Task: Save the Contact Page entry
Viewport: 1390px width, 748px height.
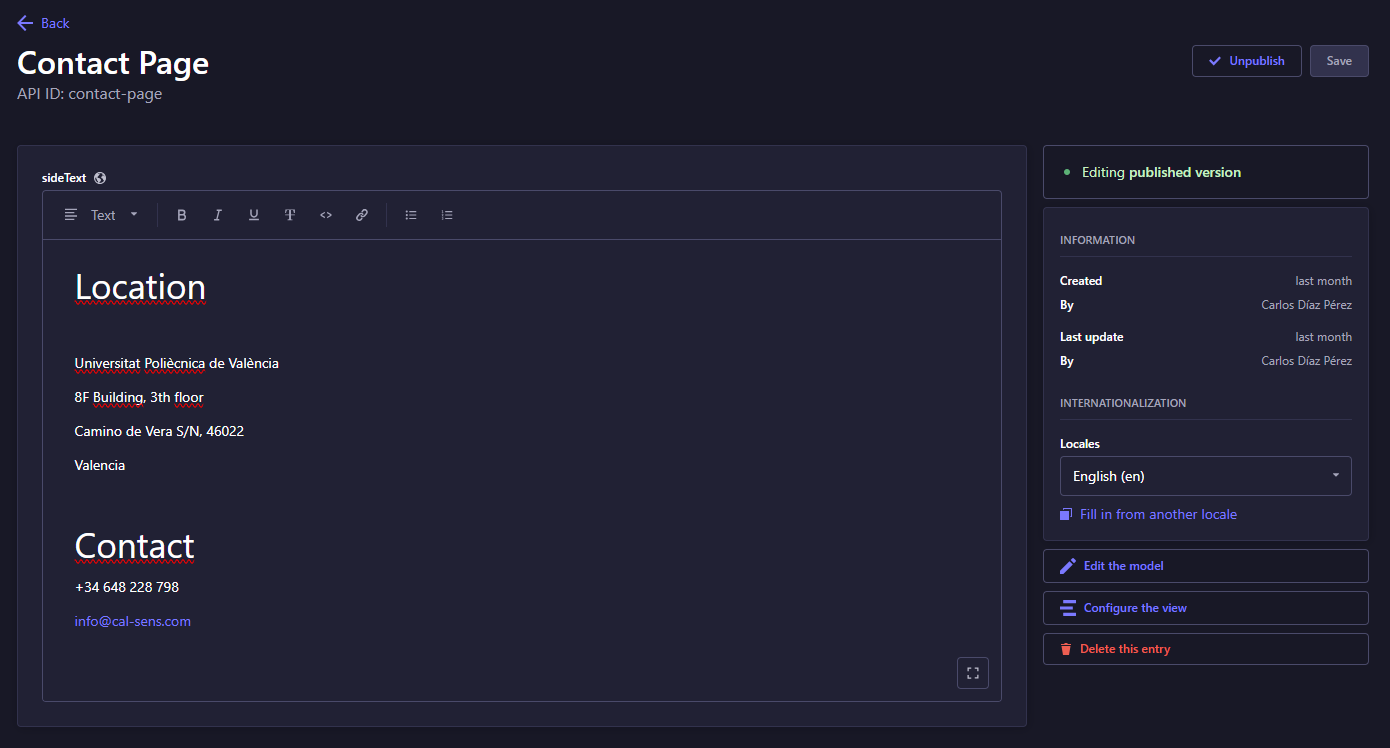Action: click(x=1339, y=61)
